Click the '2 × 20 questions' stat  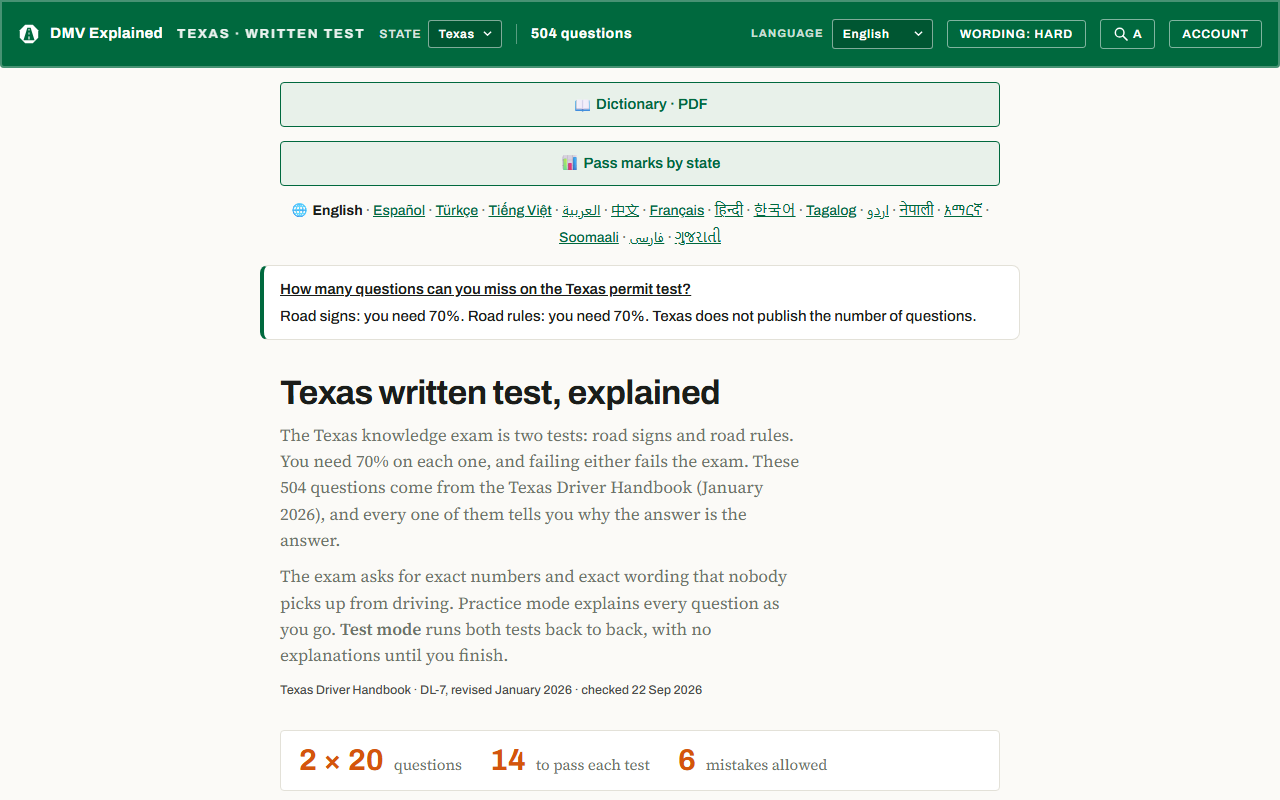pos(380,761)
